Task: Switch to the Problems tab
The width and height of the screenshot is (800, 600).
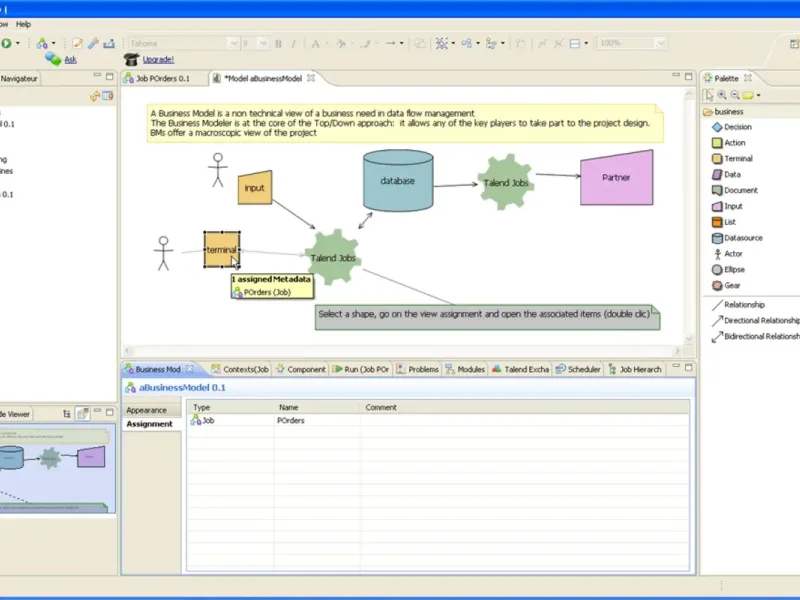Action: pyautogui.click(x=417, y=369)
